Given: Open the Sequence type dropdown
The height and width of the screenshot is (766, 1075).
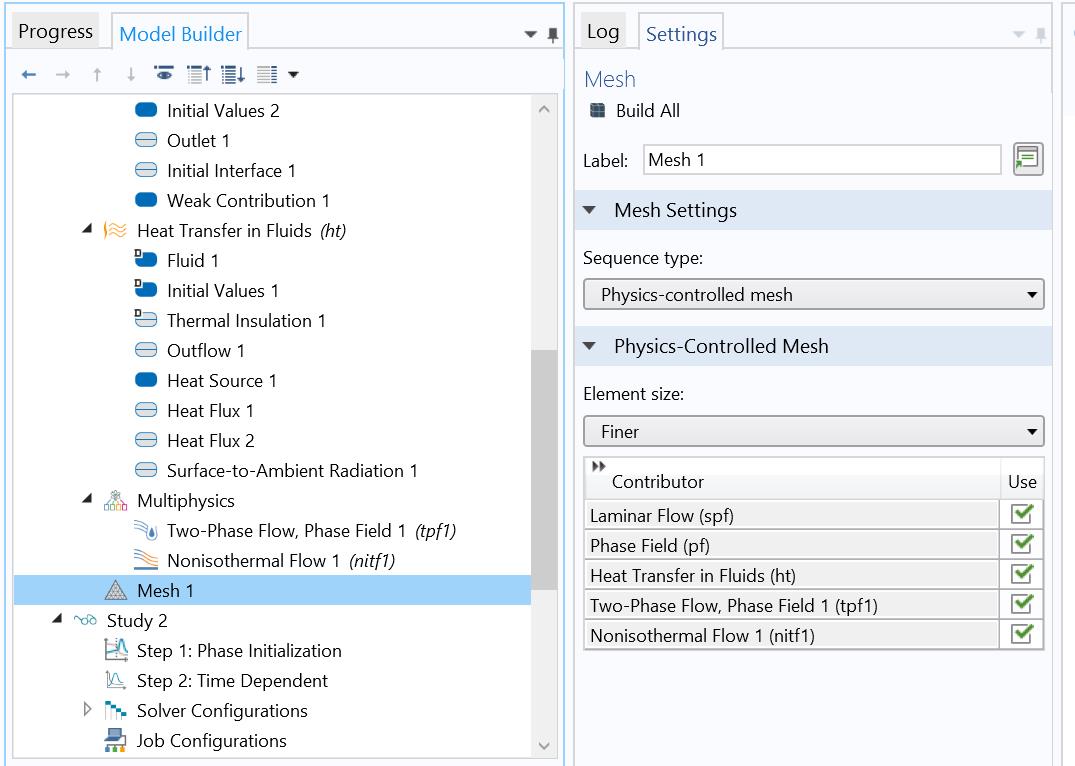Looking at the screenshot, I should point(813,295).
